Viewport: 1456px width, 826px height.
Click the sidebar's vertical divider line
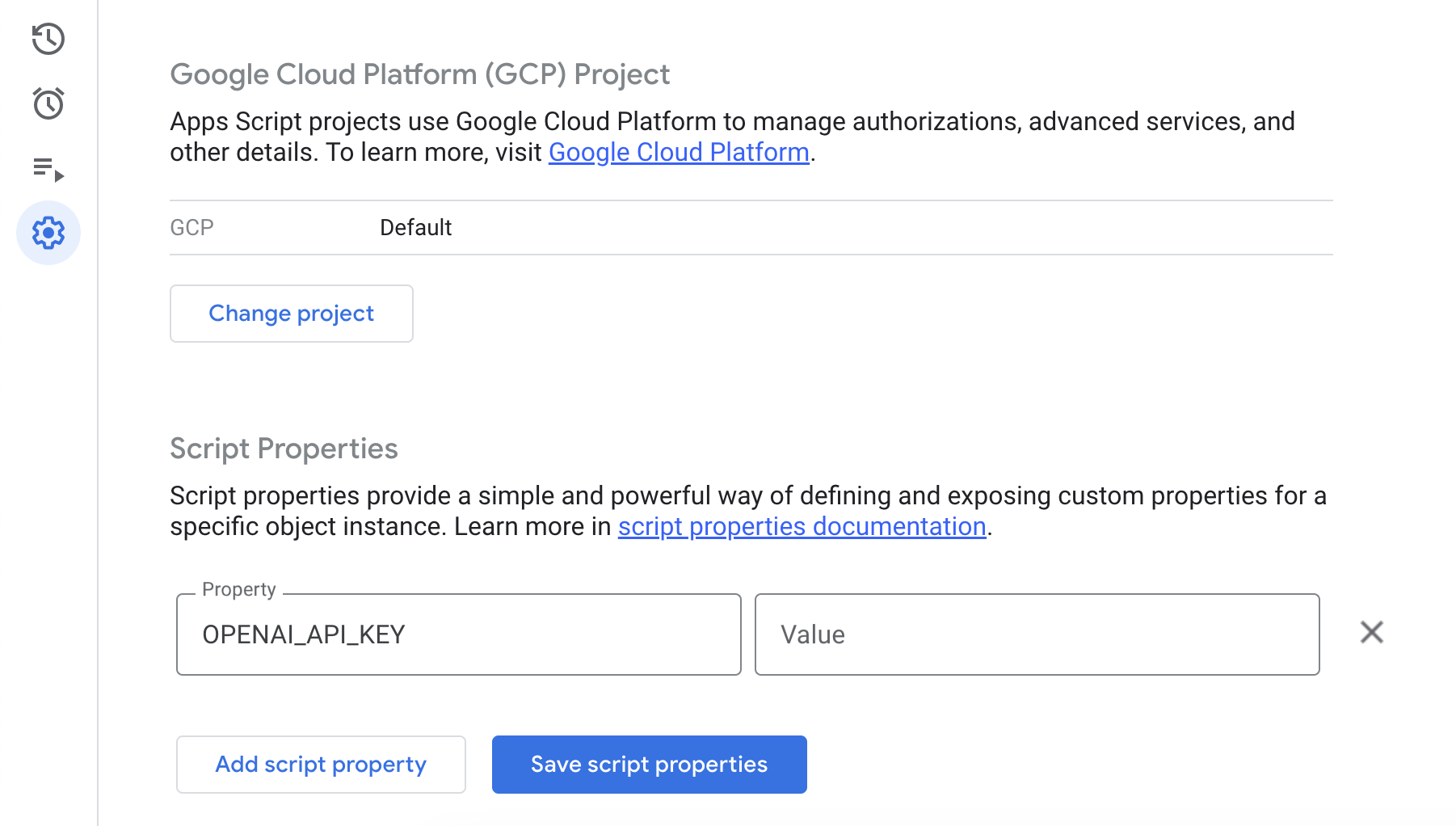click(98, 413)
